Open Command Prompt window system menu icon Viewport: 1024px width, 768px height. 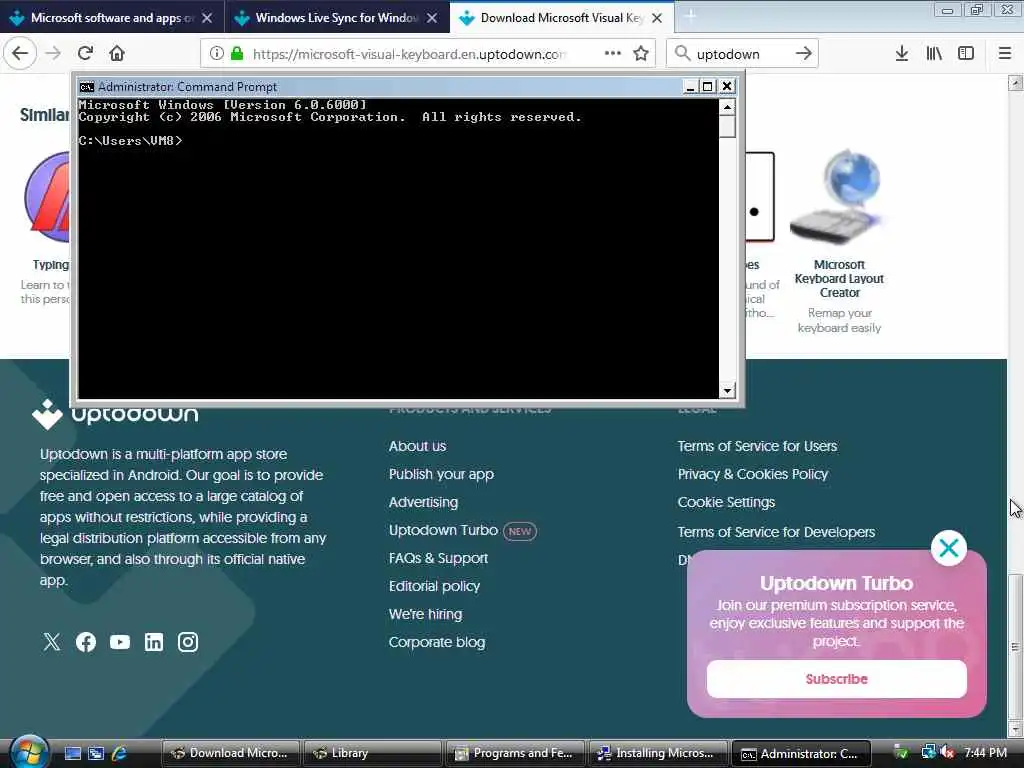[86, 86]
